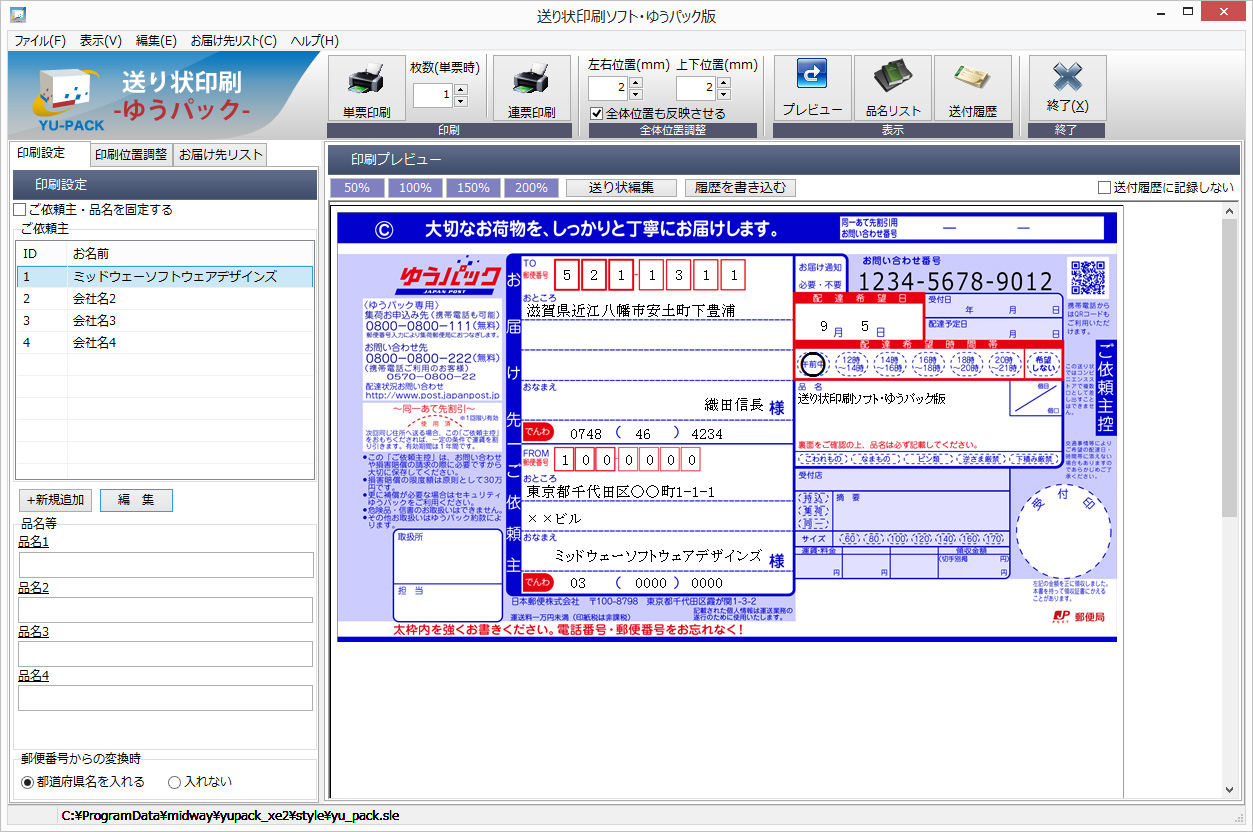Click the app icon in title bar
Viewport: 1253px width, 832px height.
click(x=17, y=16)
